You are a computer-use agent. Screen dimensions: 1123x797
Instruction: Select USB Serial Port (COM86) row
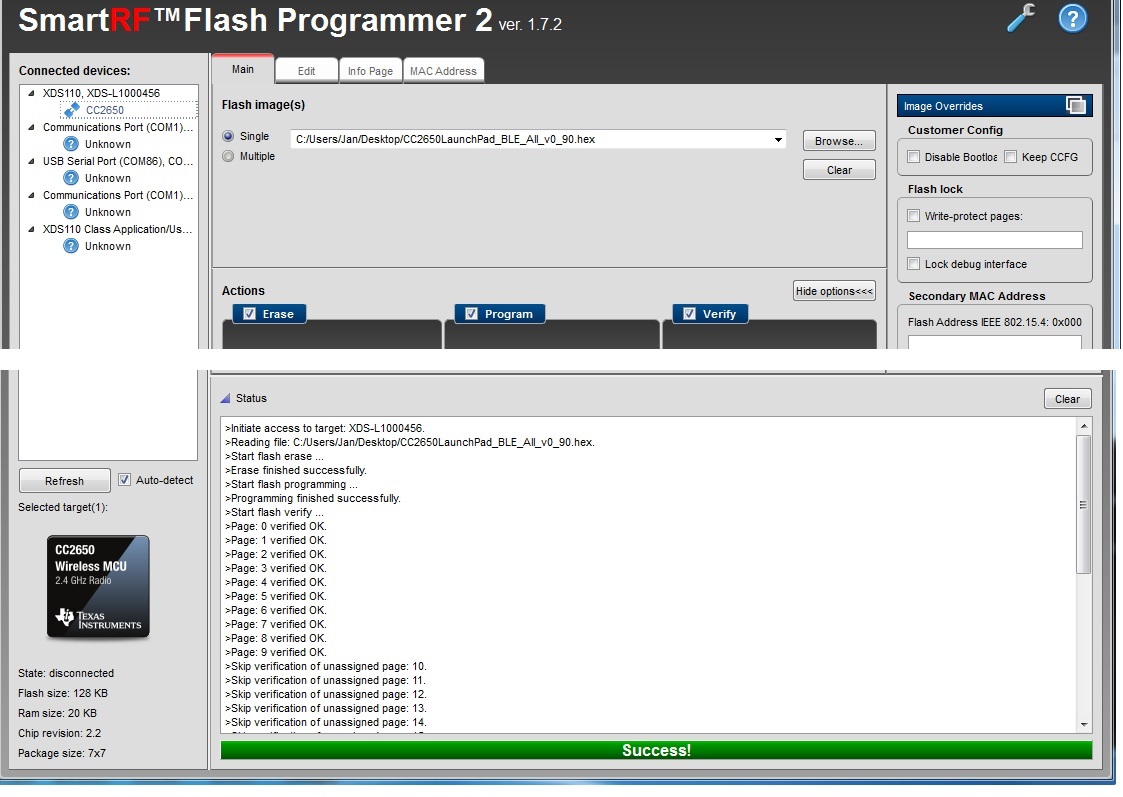tap(117, 161)
